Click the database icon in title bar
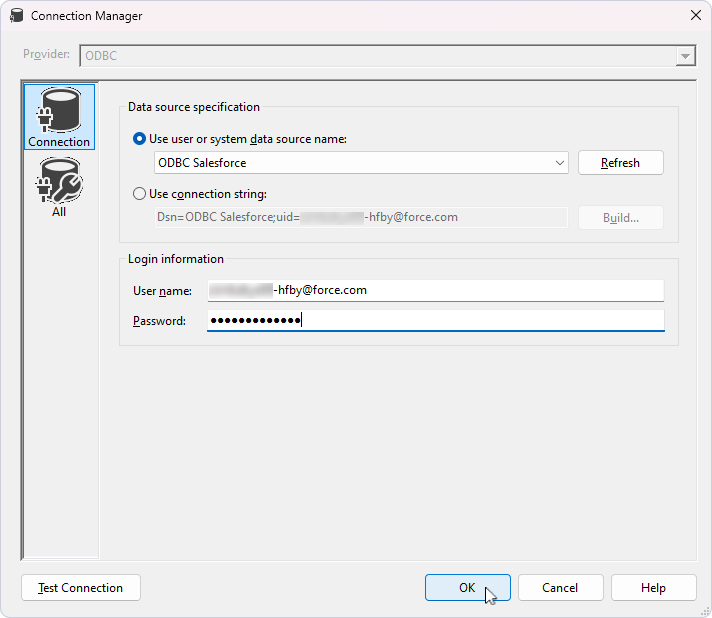 click(16, 15)
